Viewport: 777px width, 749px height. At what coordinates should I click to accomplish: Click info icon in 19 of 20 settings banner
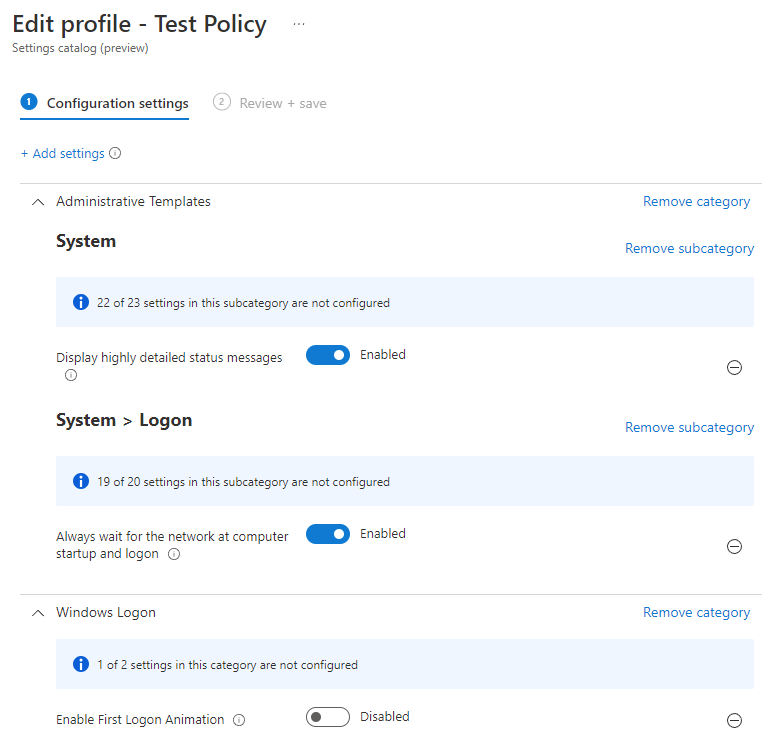tap(81, 481)
